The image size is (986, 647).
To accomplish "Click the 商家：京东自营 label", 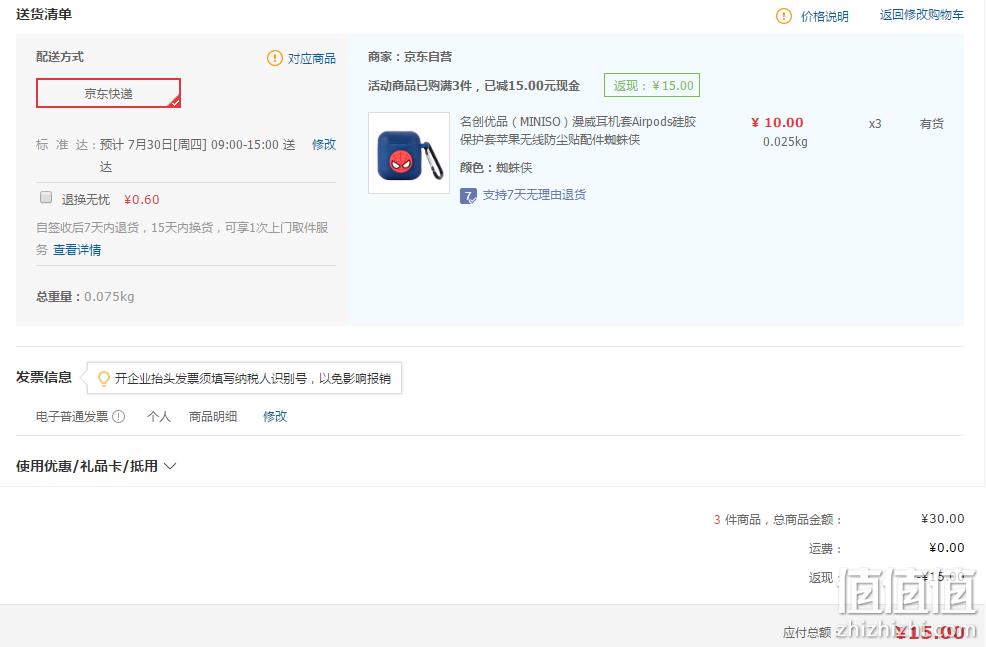I will [410, 57].
